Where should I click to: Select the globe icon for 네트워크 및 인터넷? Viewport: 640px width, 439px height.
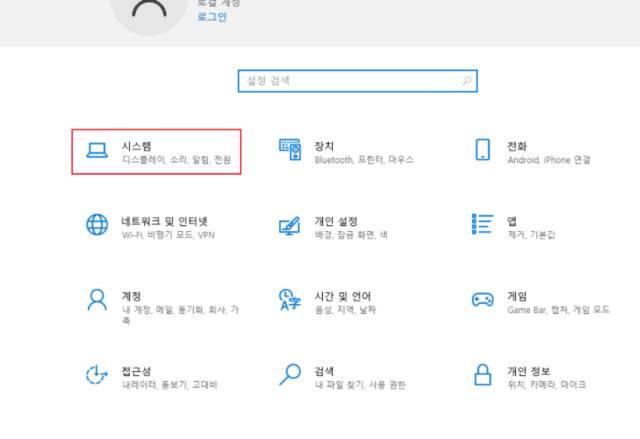97,226
